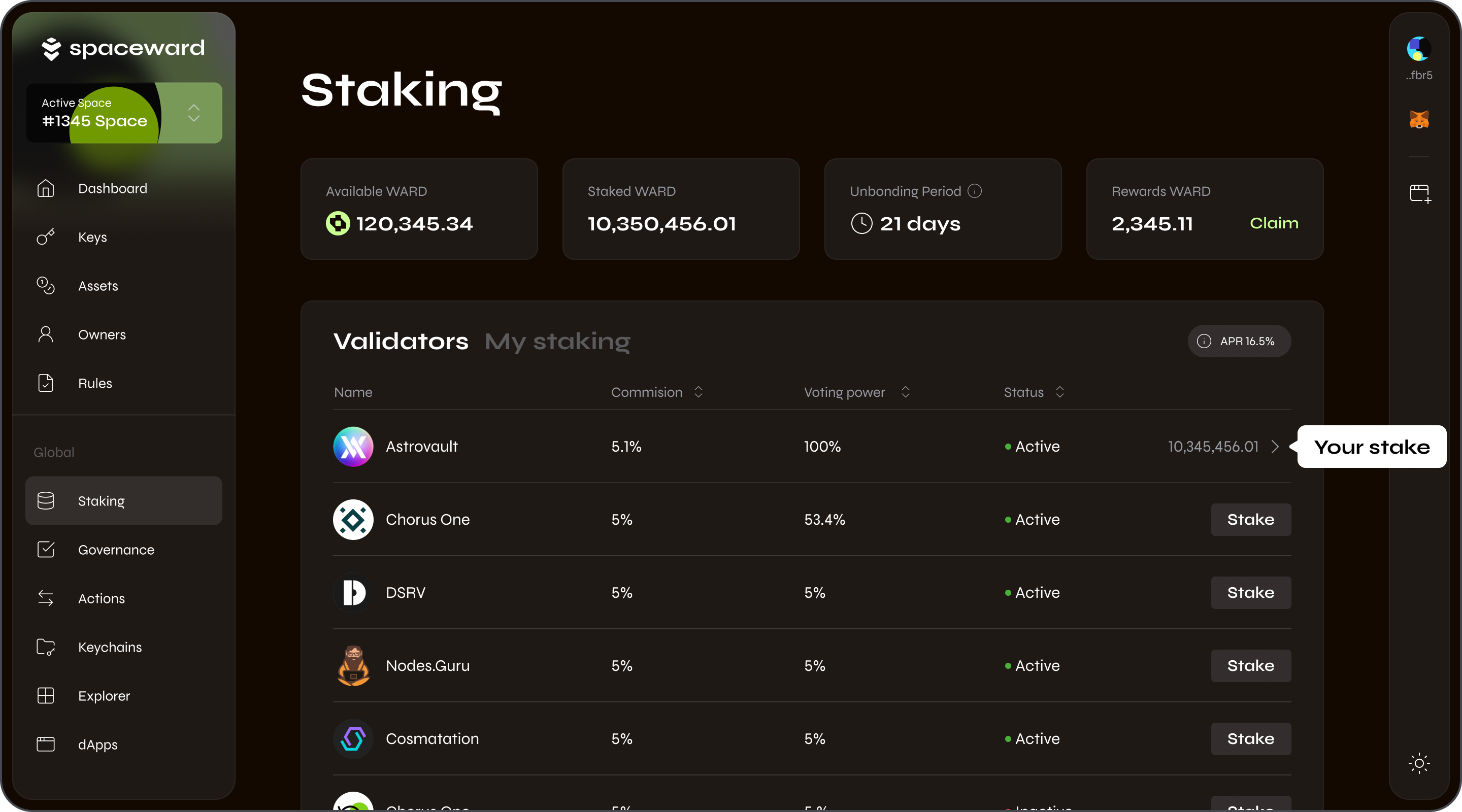Expand the Active Space selector

point(193,113)
